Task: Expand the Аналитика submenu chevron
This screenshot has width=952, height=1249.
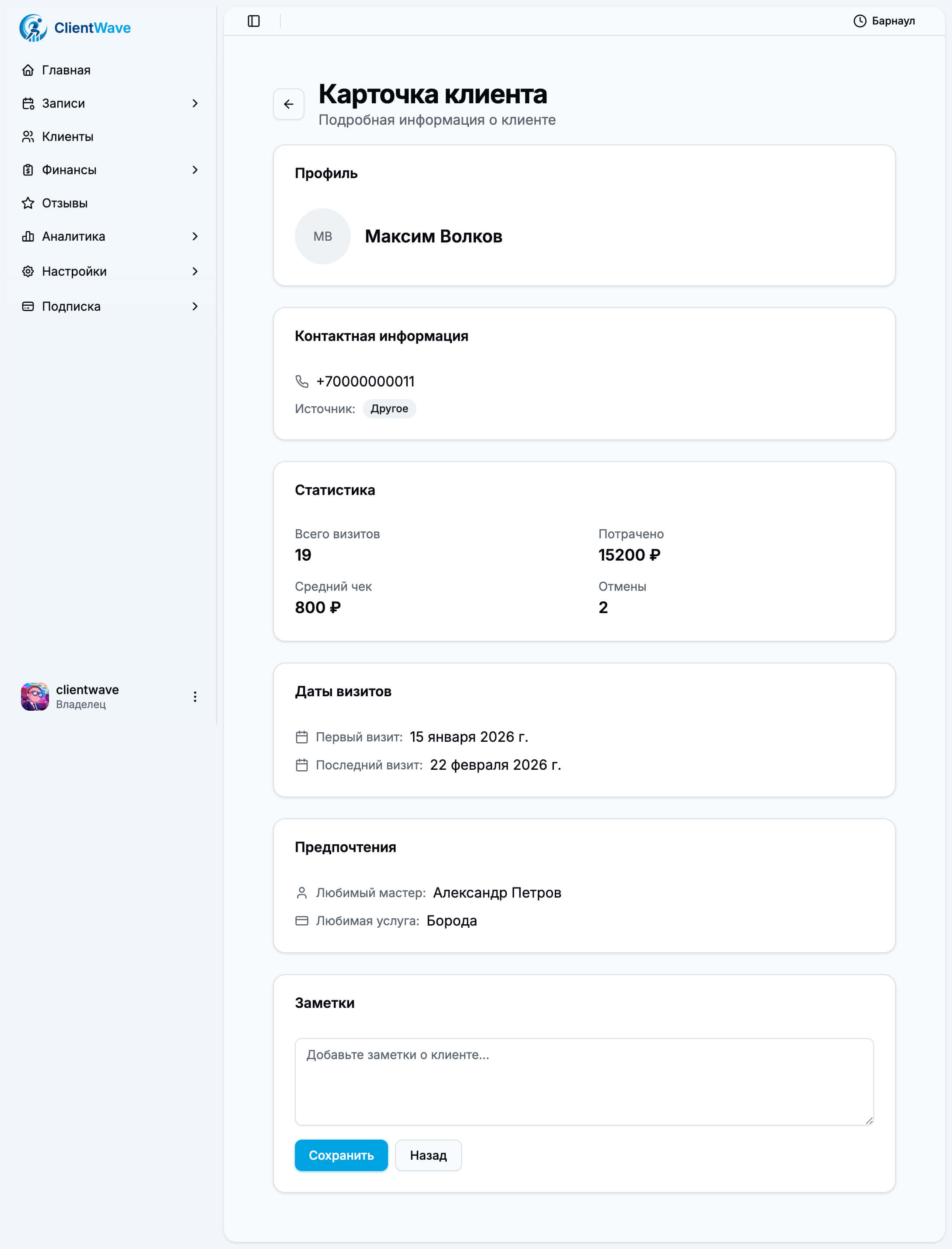Action: (x=195, y=236)
